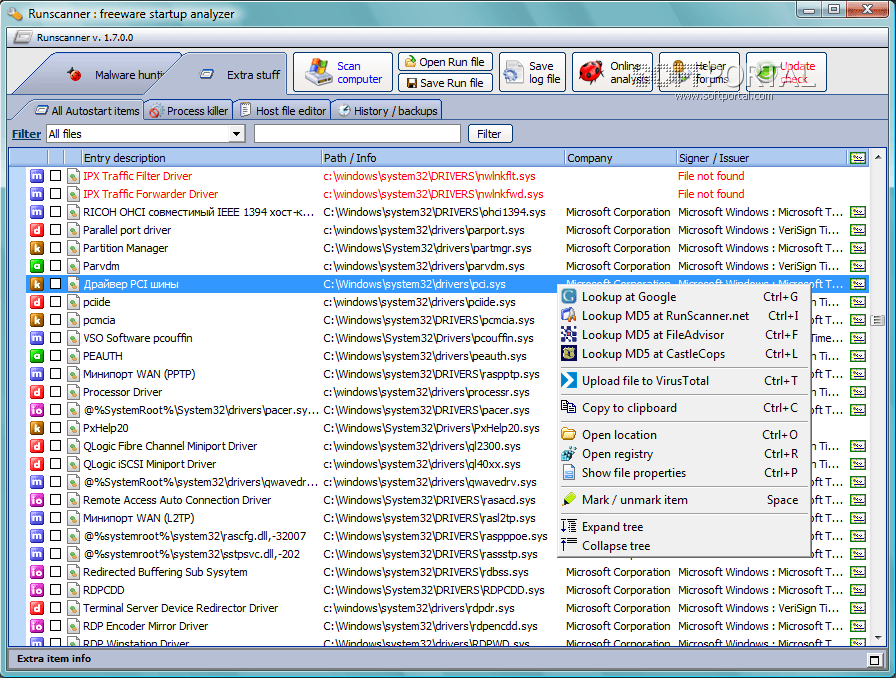The height and width of the screenshot is (678, 896).
Task: Click the Update check button
Action: pos(786,72)
